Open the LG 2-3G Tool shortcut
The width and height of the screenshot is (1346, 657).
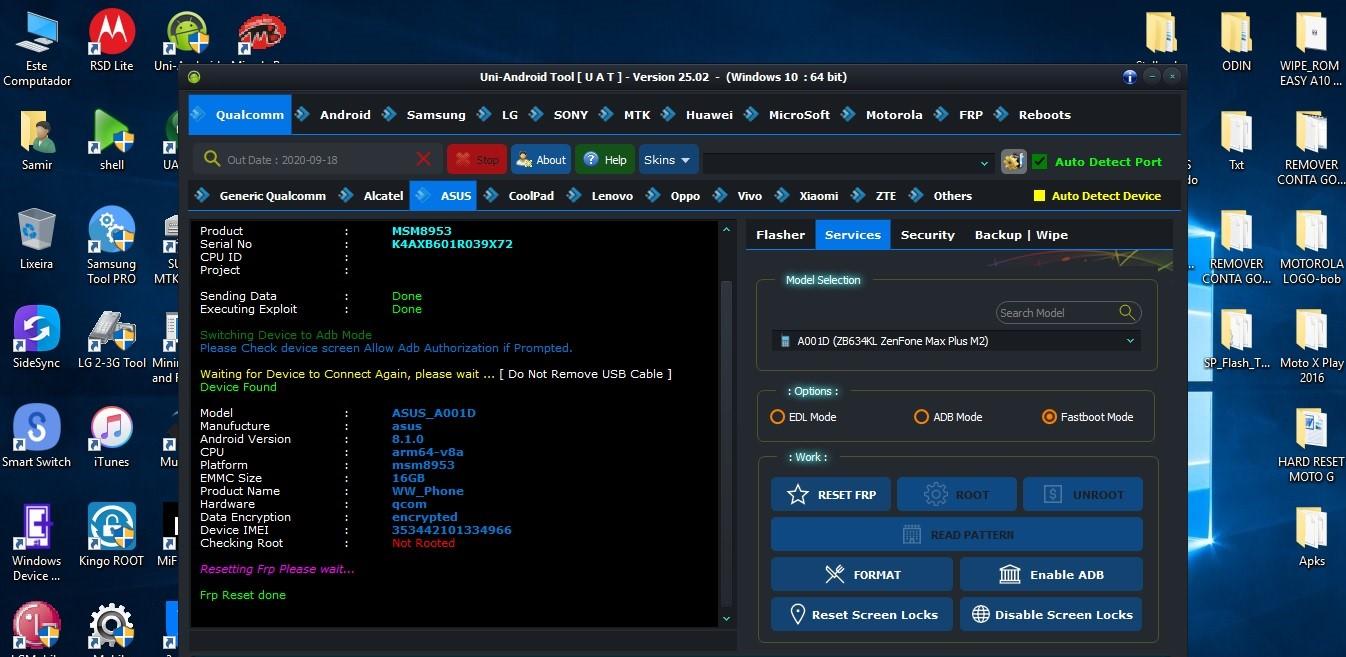point(112,338)
